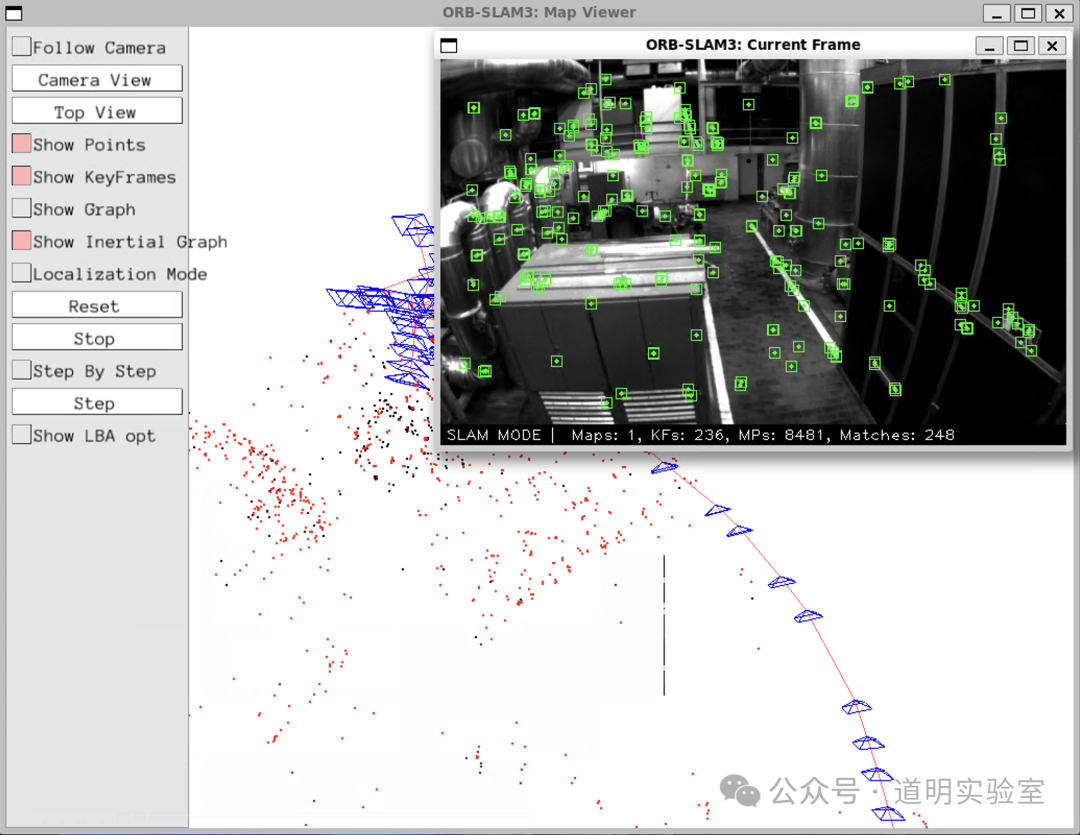Image resolution: width=1080 pixels, height=835 pixels.
Task: Uncheck Show KeyFrames
Action: pyautogui.click(x=21, y=176)
